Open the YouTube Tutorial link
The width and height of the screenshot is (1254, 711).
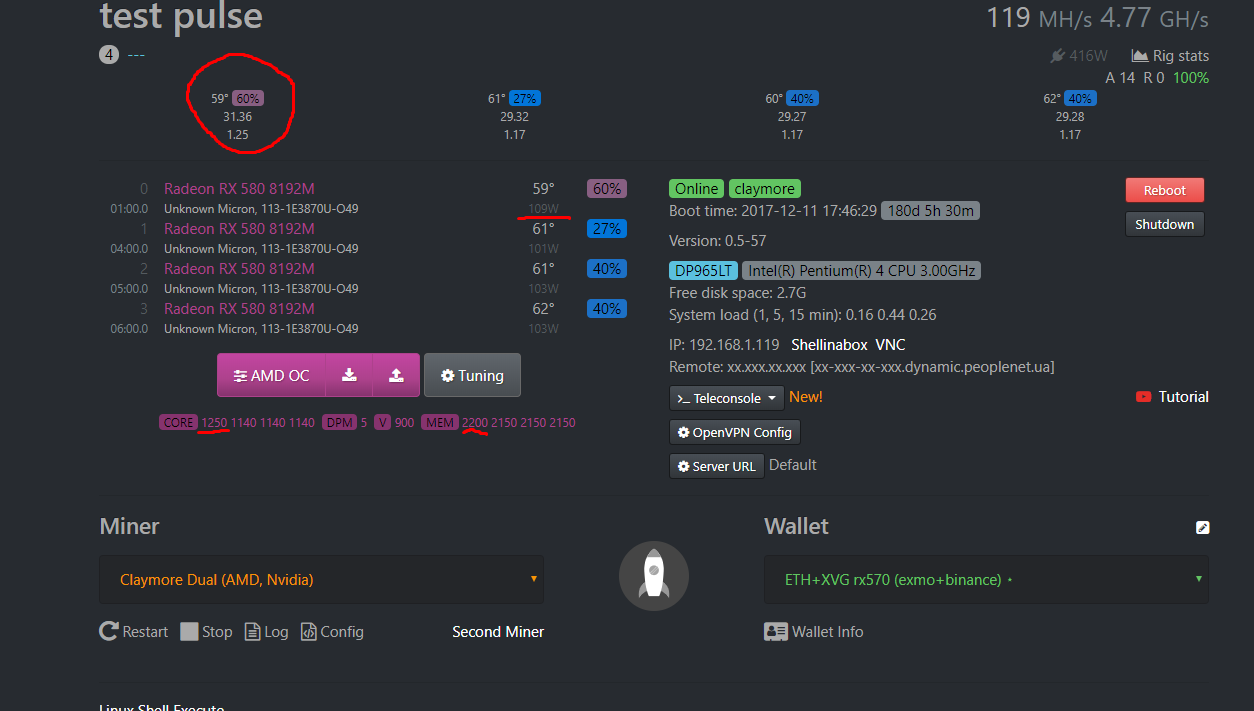[x=1172, y=397]
